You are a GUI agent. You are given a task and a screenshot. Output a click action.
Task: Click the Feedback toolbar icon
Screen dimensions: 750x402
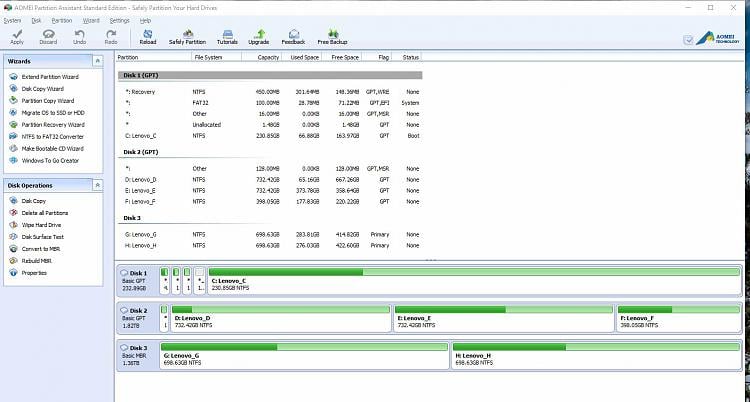pos(293,37)
